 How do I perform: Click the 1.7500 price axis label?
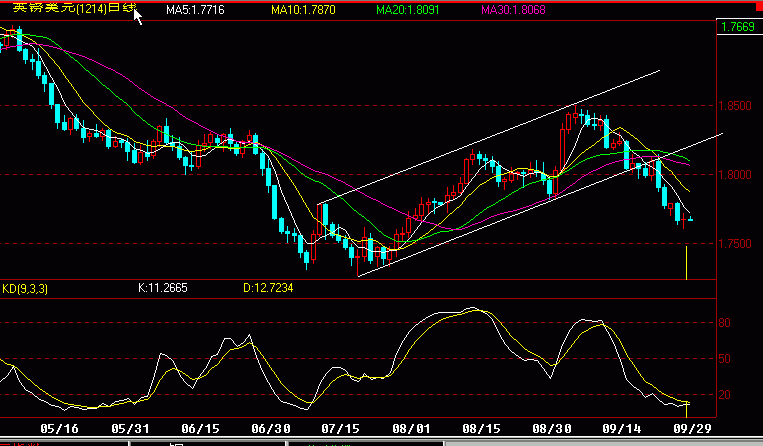tap(735, 244)
